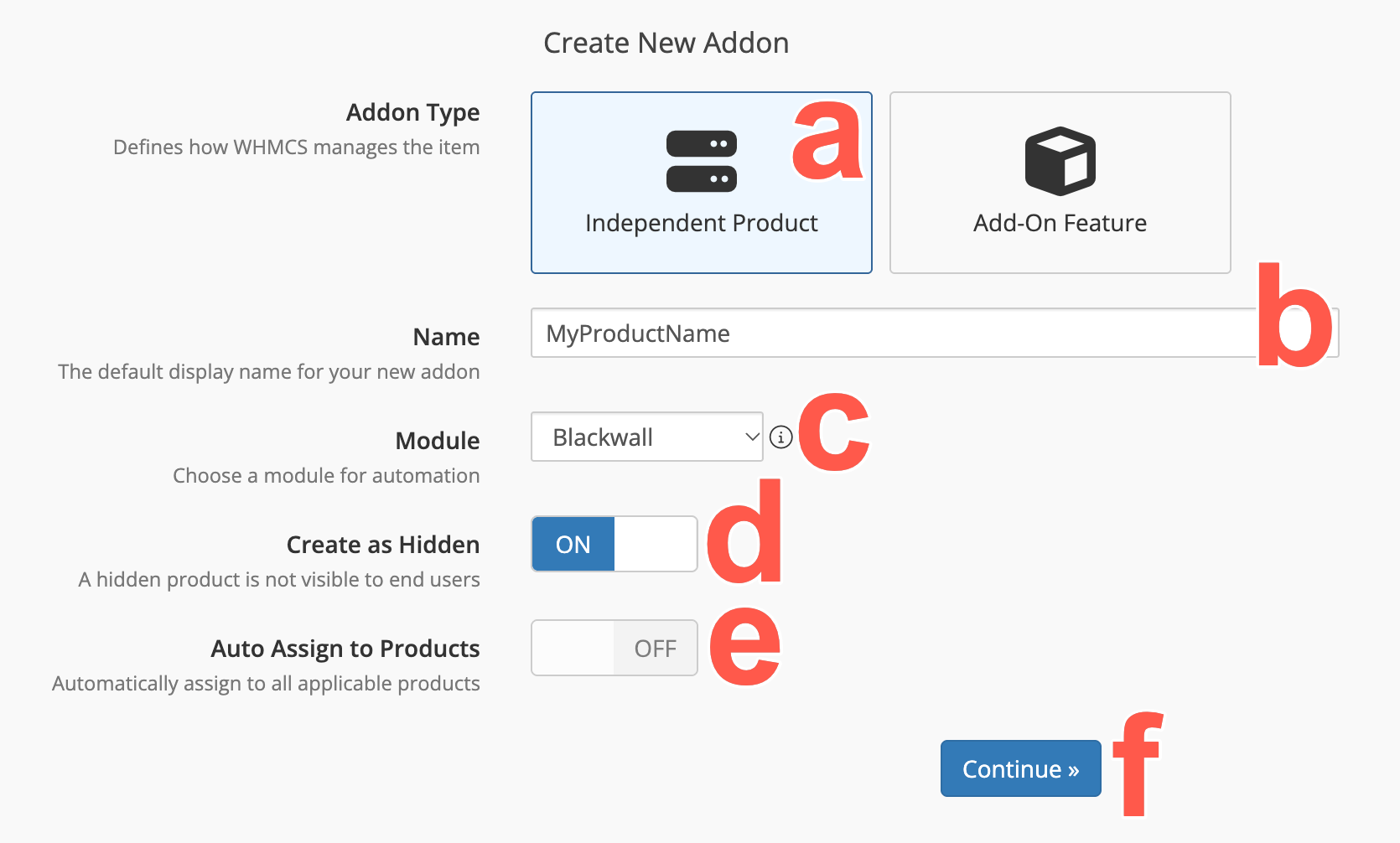The width and height of the screenshot is (1400, 843).
Task: Click the Add-On Feature text label
Action: (x=1060, y=223)
